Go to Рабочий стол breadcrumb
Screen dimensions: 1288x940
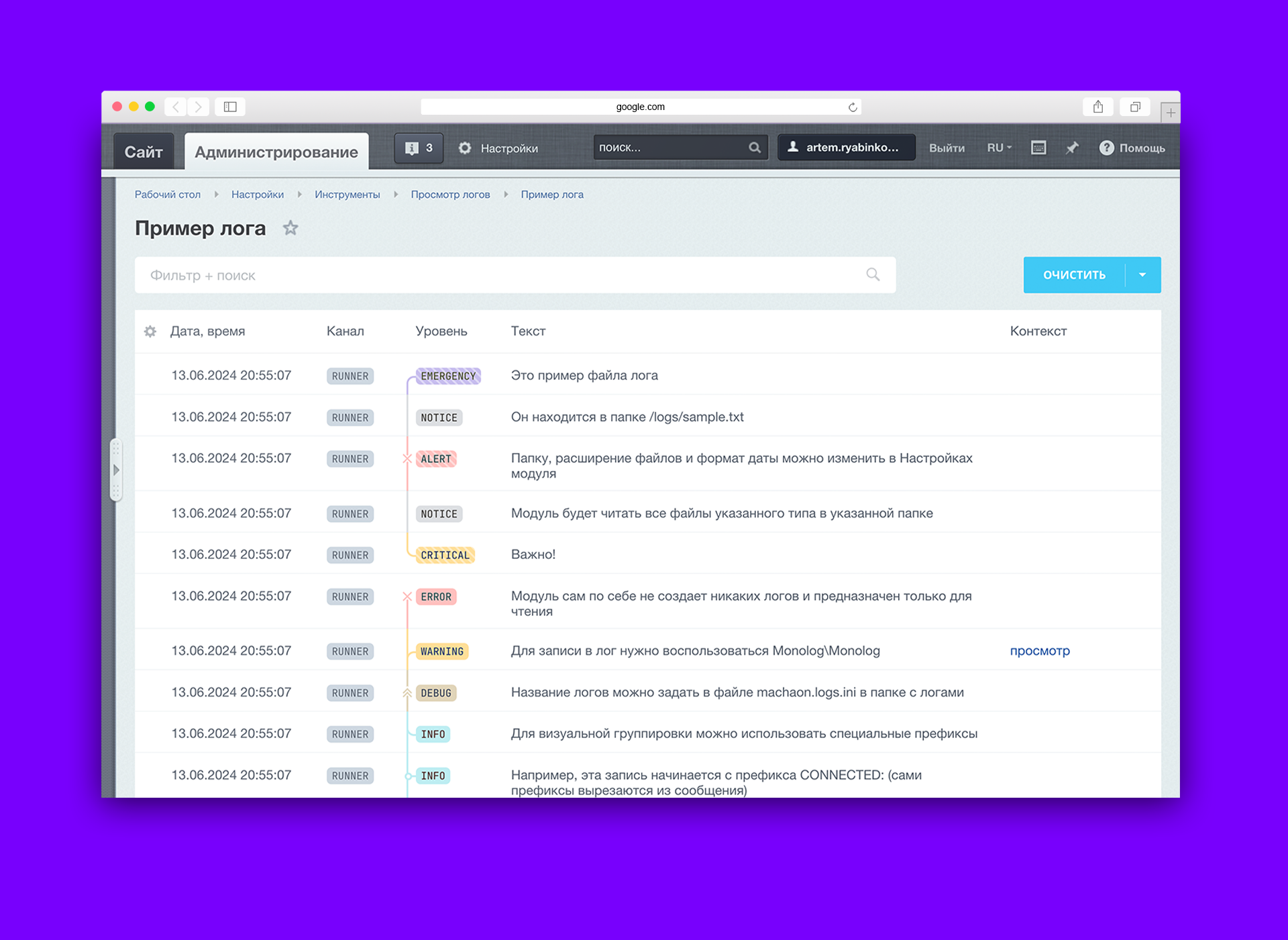point(168,195)
